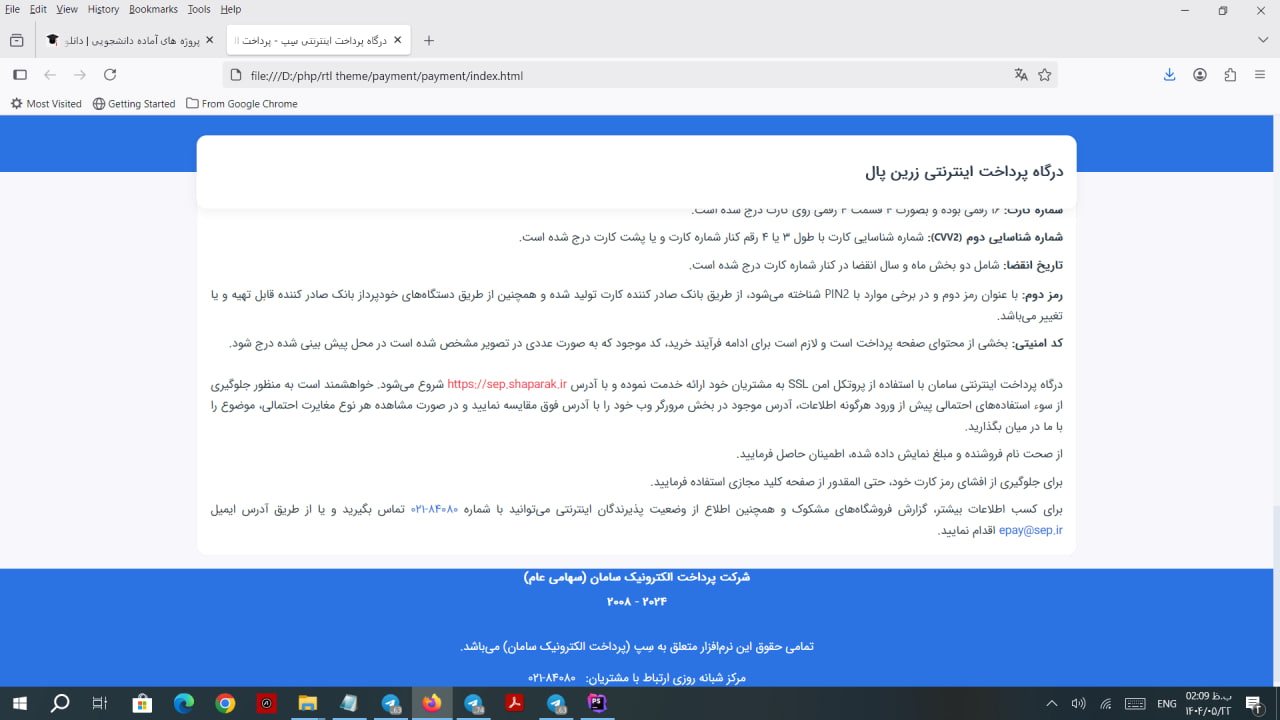Select the درگاه پرداخت اینترنتی سپ tab
The image size is (1280, 720).
click(x=318, y=40)
